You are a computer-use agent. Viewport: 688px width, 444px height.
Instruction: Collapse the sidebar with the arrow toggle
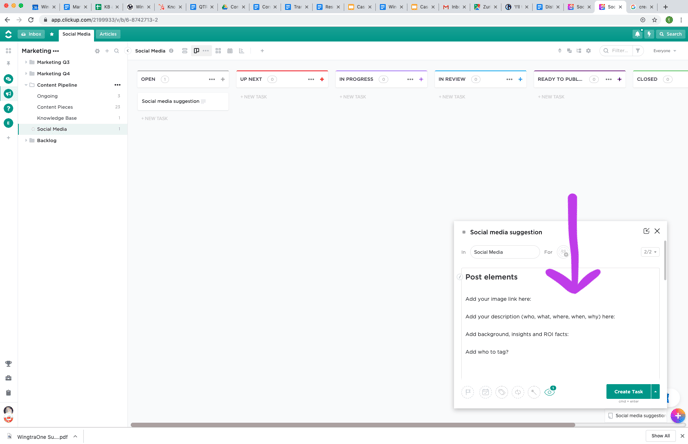127,51
